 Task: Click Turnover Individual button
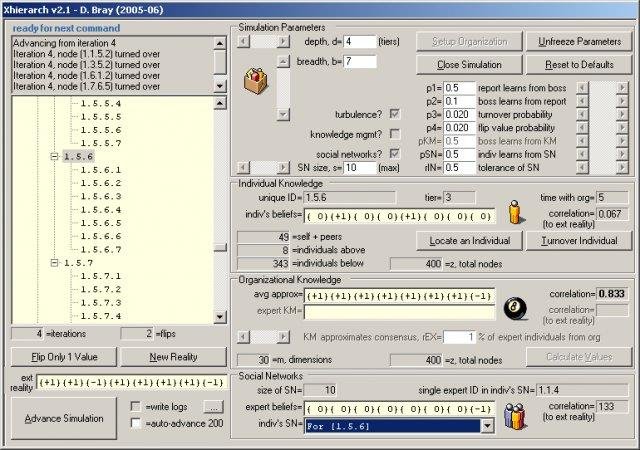pyautogui.click(x=579, y=241)
